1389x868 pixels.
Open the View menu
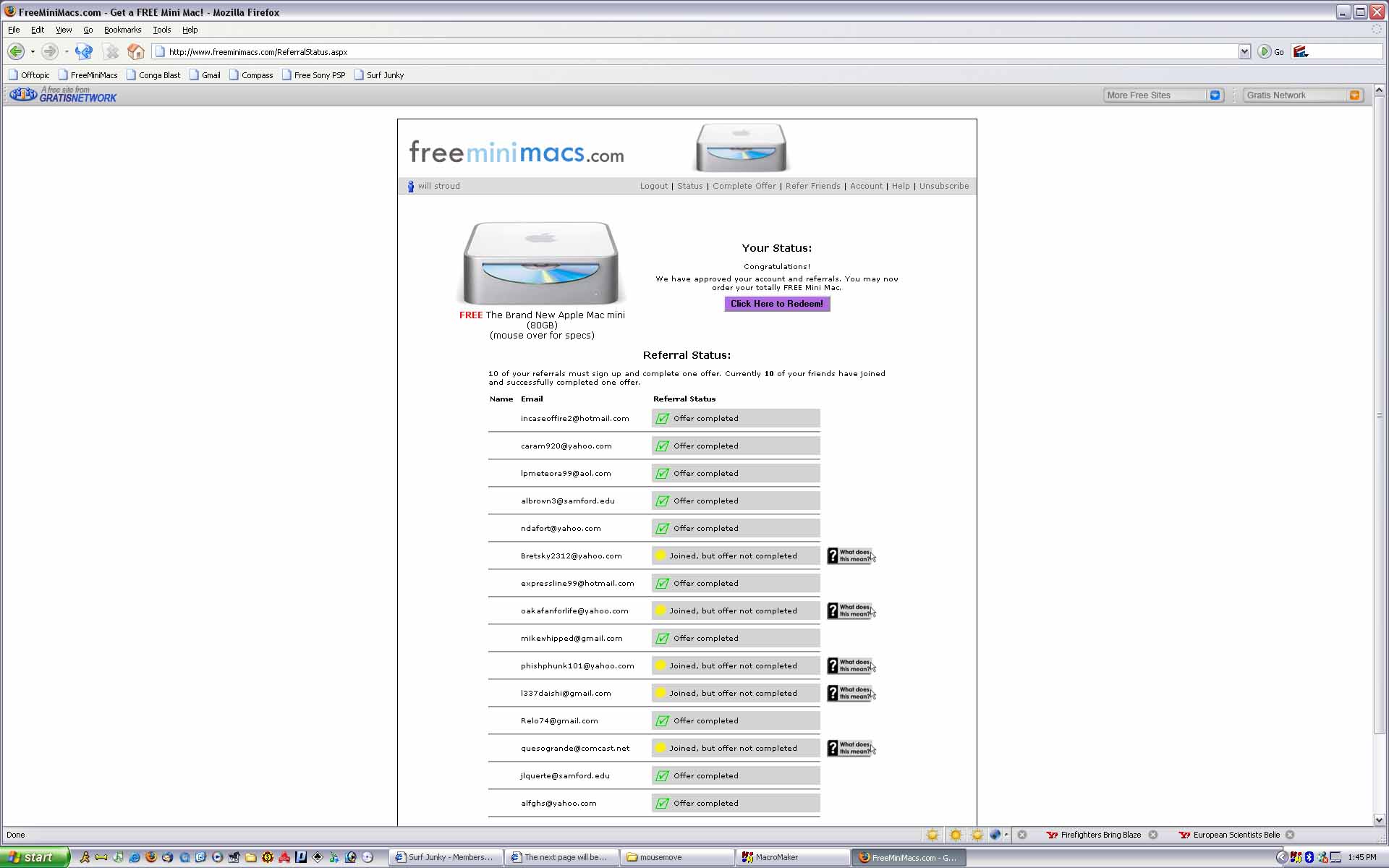(64, 30)
